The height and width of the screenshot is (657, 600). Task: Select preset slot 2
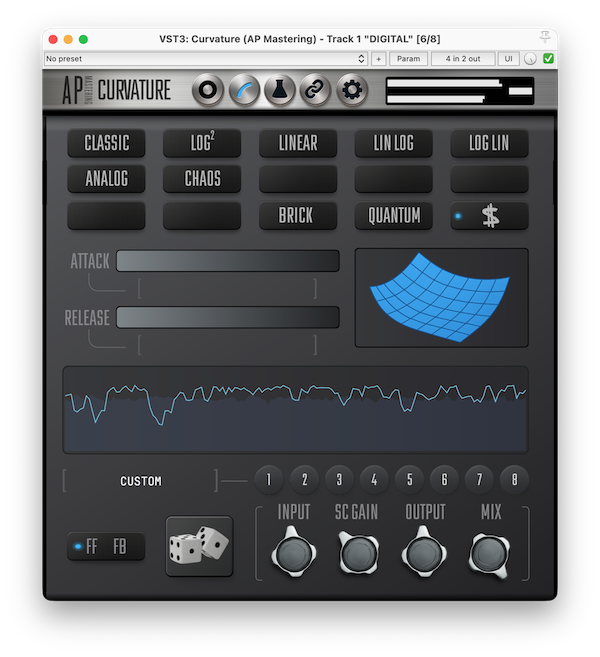point(305,479)
